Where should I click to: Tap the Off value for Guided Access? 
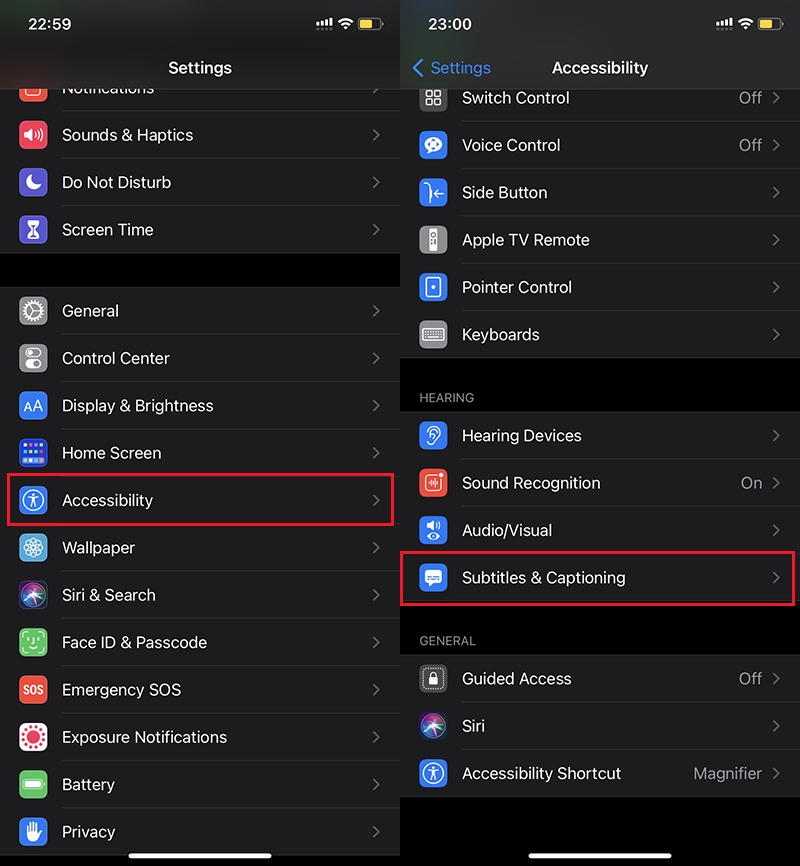pos(750,679)
